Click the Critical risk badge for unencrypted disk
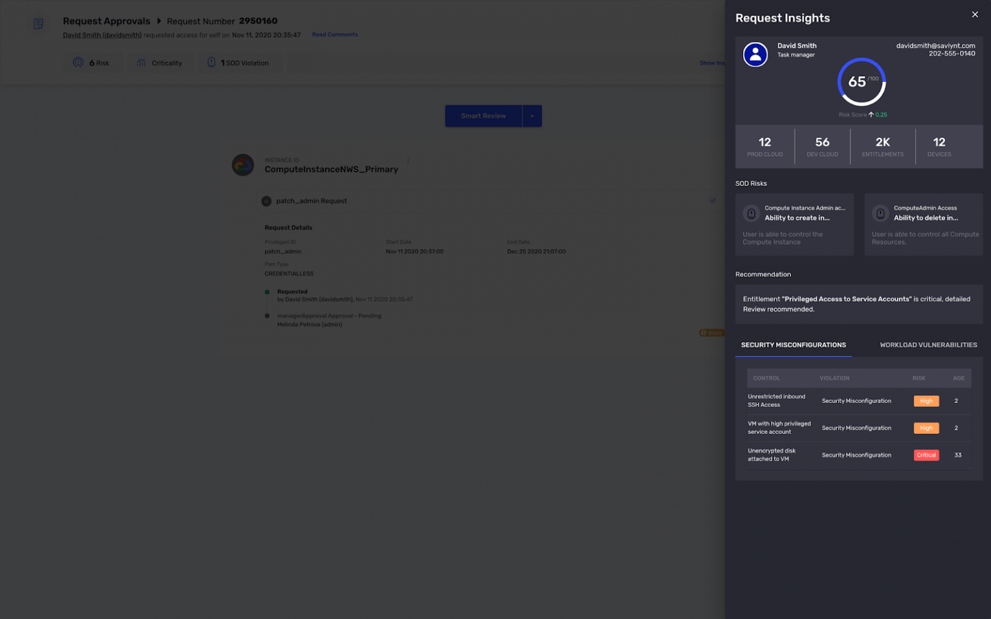 pyautogui.click(x=926, y=455)
